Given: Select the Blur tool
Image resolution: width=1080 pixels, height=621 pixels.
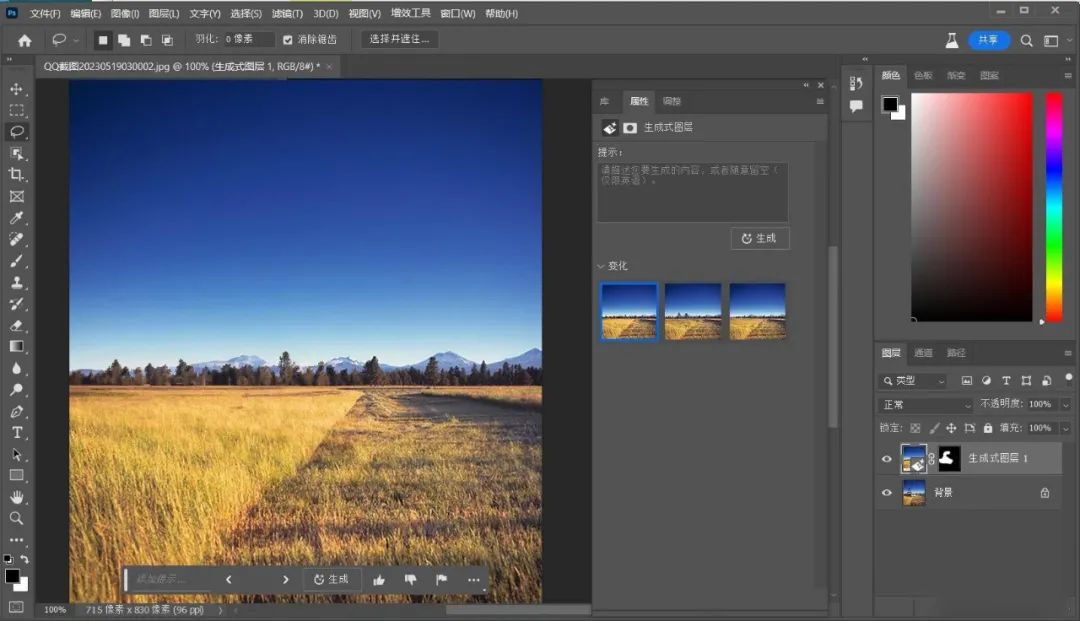Looking at the screenshot, I should pos(17,368).
